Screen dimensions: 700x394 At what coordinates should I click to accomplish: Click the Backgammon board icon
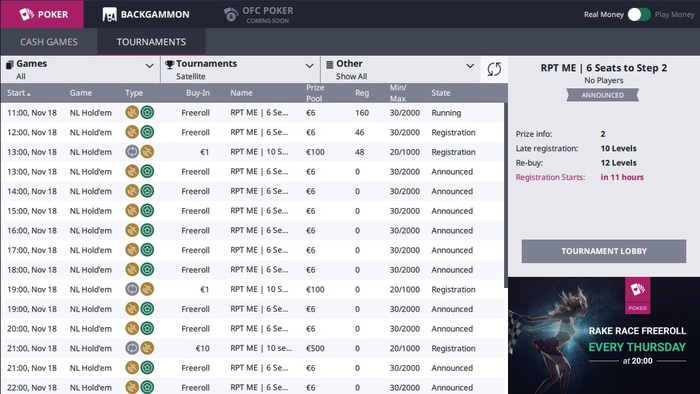tap(109, 14)
